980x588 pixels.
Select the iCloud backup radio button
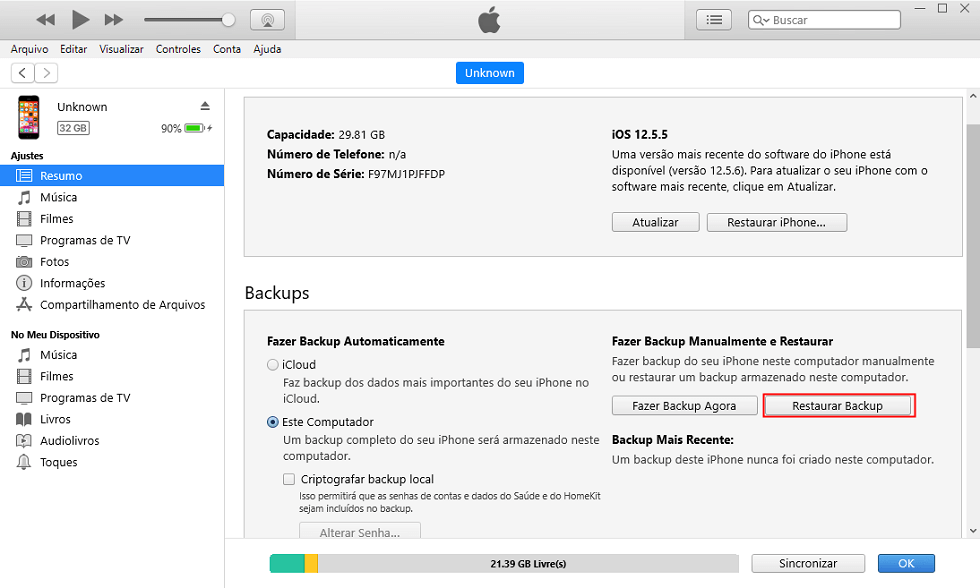272,365
